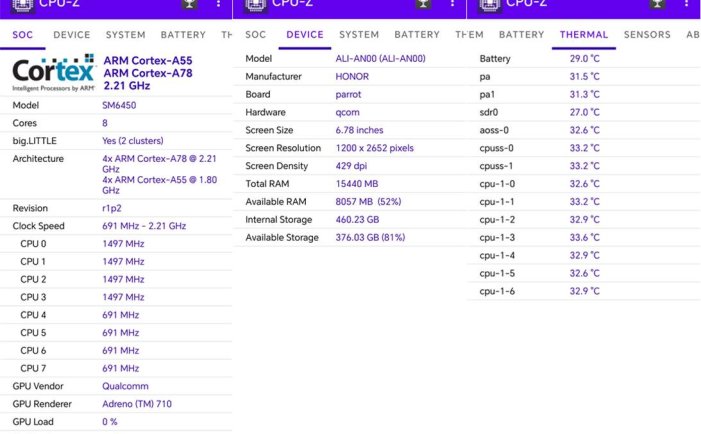Switch to the SENSORS tab

pos(647,34)
